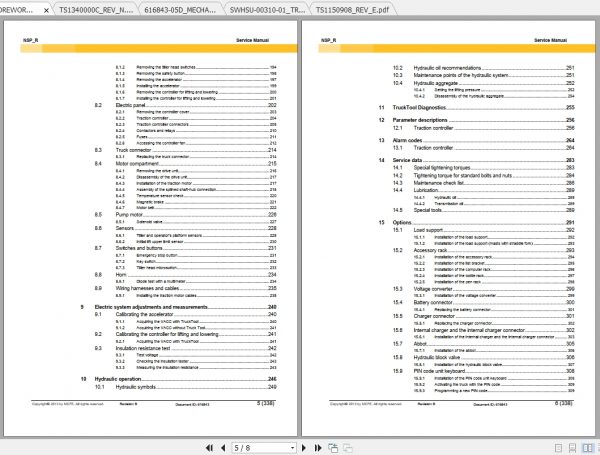Open TOC entry 8.5 Pump motor
The height and width of the screenshot is (455, 600).
tap(186, 215)
